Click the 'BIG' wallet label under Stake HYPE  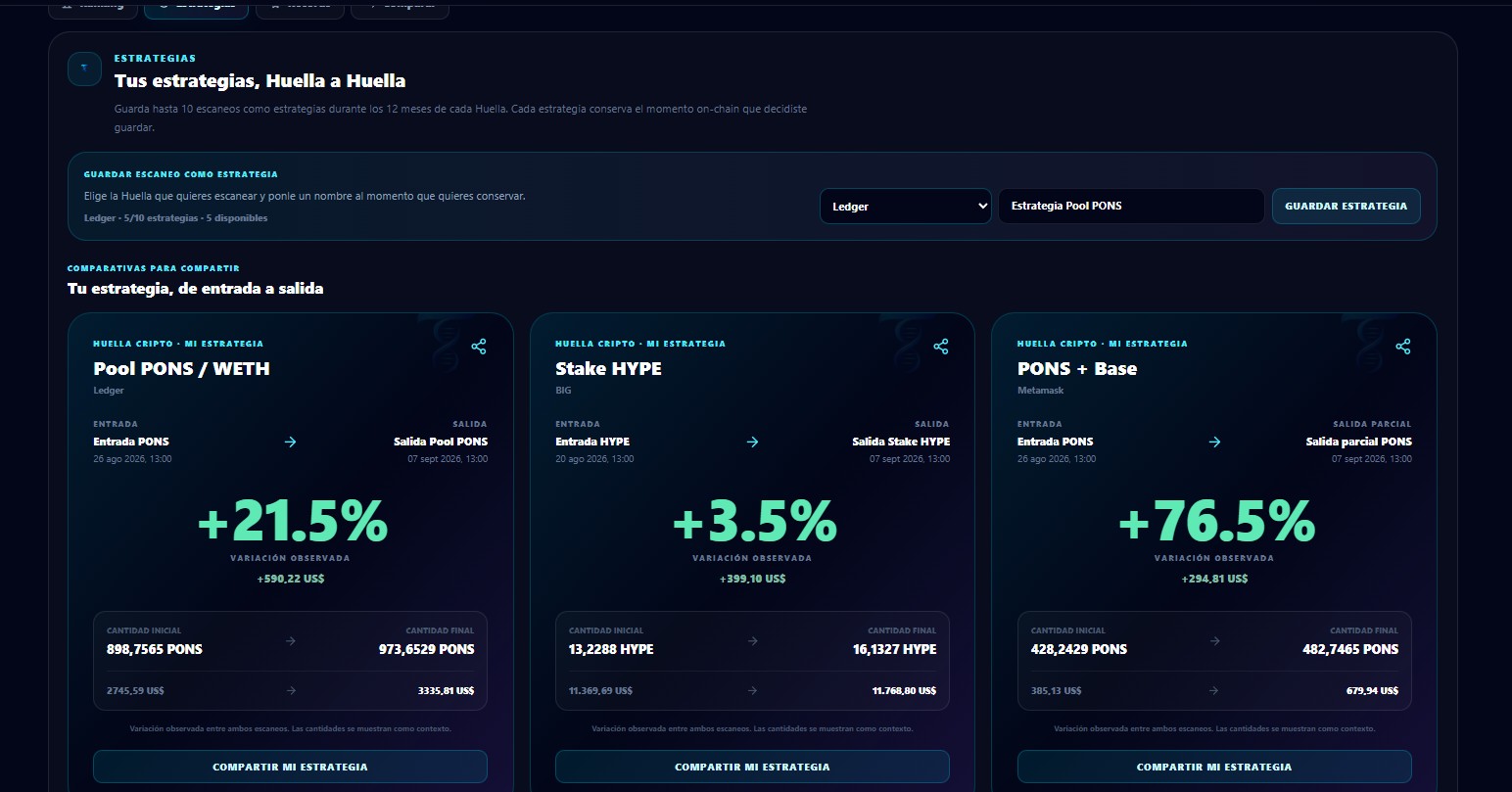563,391
